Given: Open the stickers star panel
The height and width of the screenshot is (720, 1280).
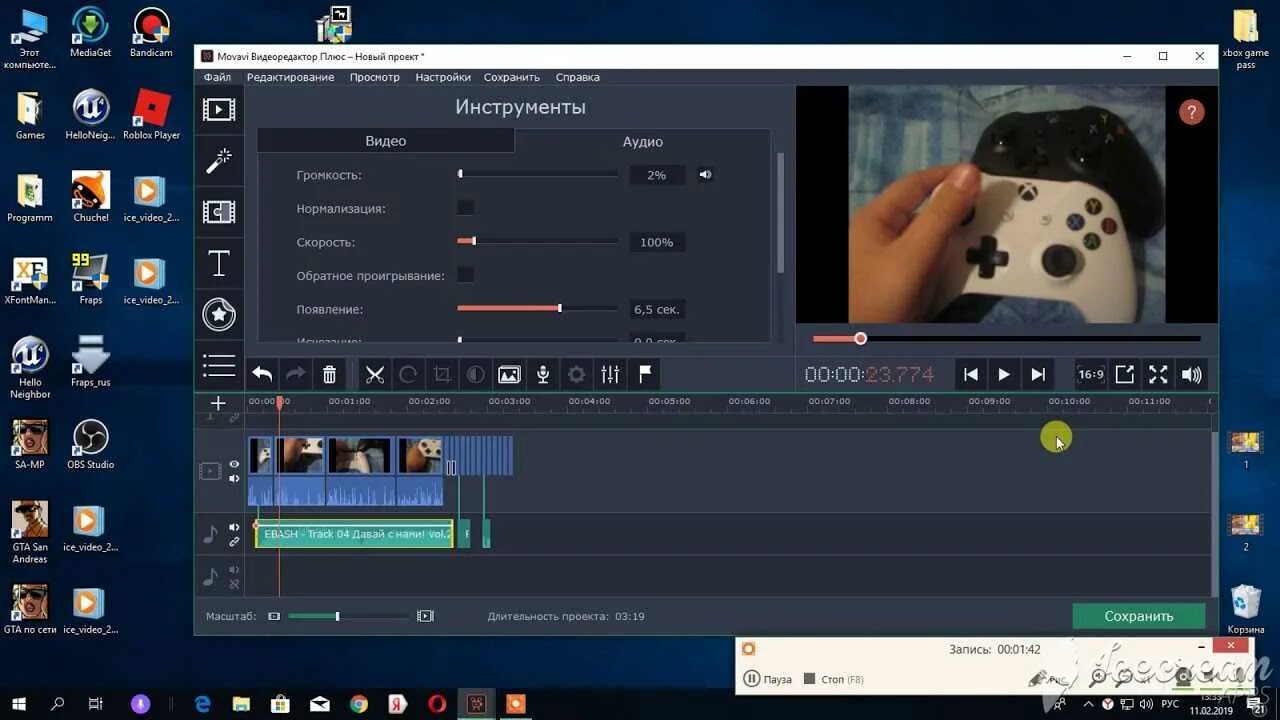Looking at the screenshot, I should [x=219, y=315].
